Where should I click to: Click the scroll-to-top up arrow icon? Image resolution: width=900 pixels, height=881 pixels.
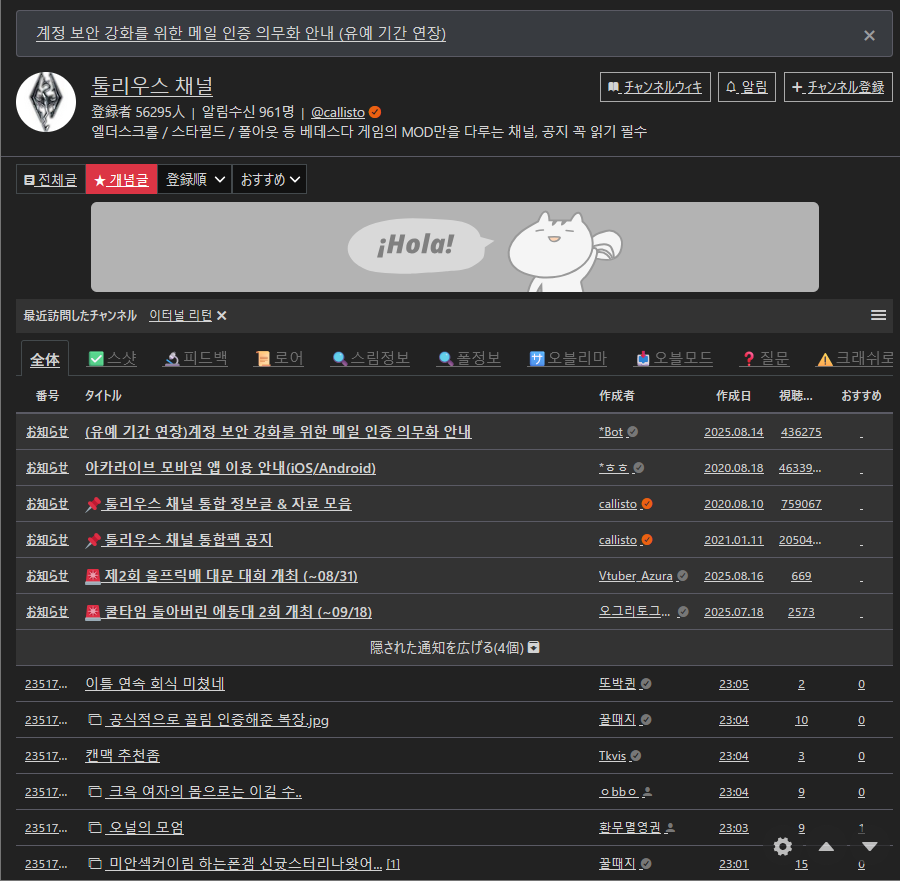pyautogui.click(x=826, y=846)
